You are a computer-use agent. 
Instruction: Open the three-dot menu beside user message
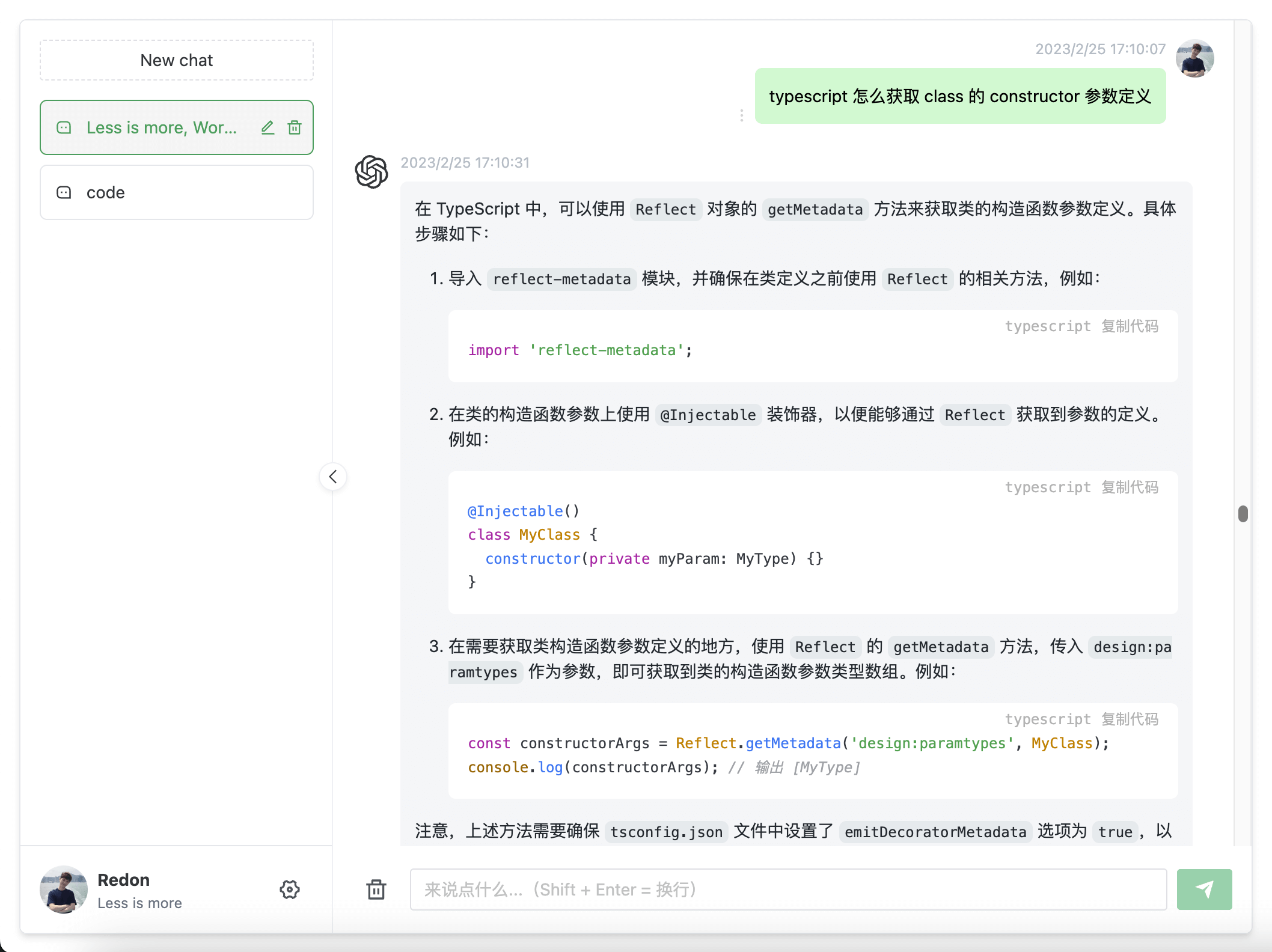741,115
